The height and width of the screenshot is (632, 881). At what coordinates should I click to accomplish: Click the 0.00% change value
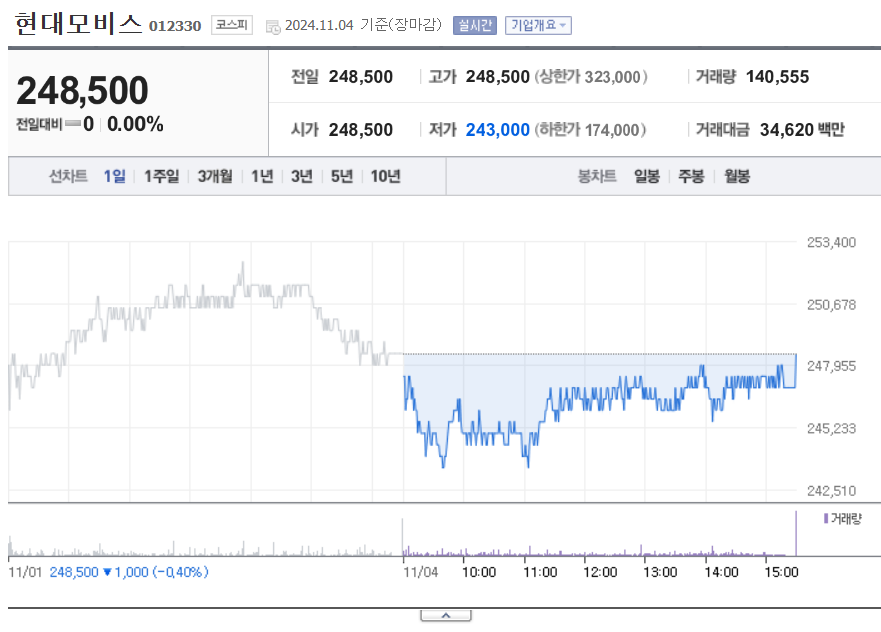(135, 124)
